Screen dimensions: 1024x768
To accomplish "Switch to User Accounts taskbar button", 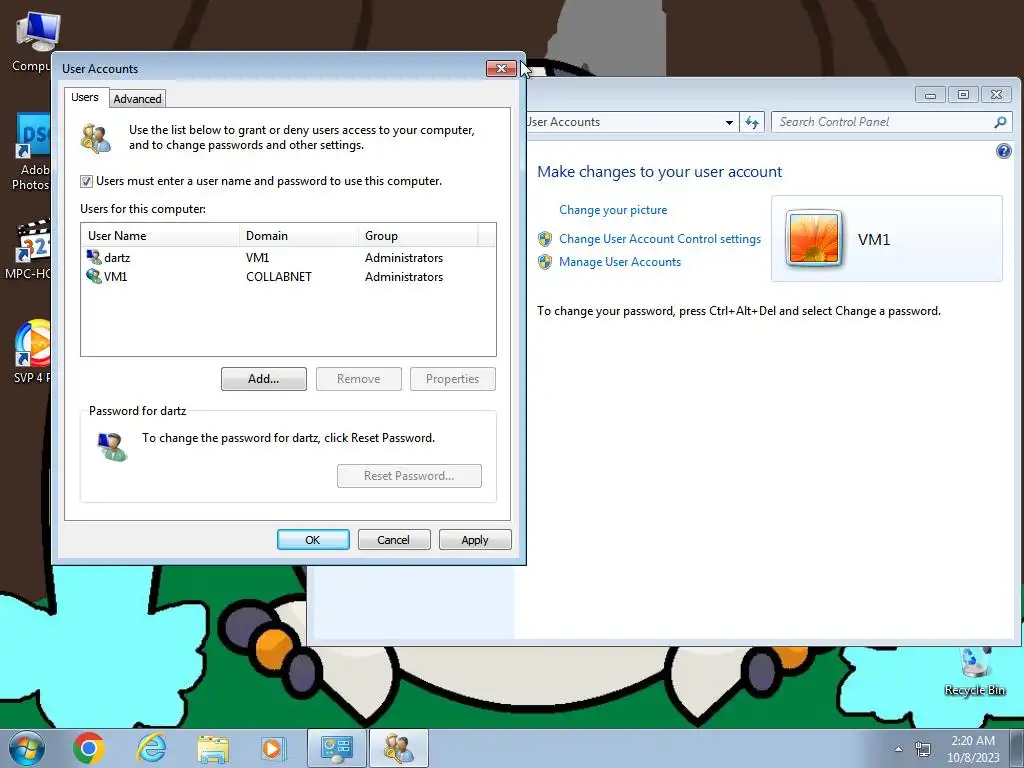I will (x=398, y=748).
